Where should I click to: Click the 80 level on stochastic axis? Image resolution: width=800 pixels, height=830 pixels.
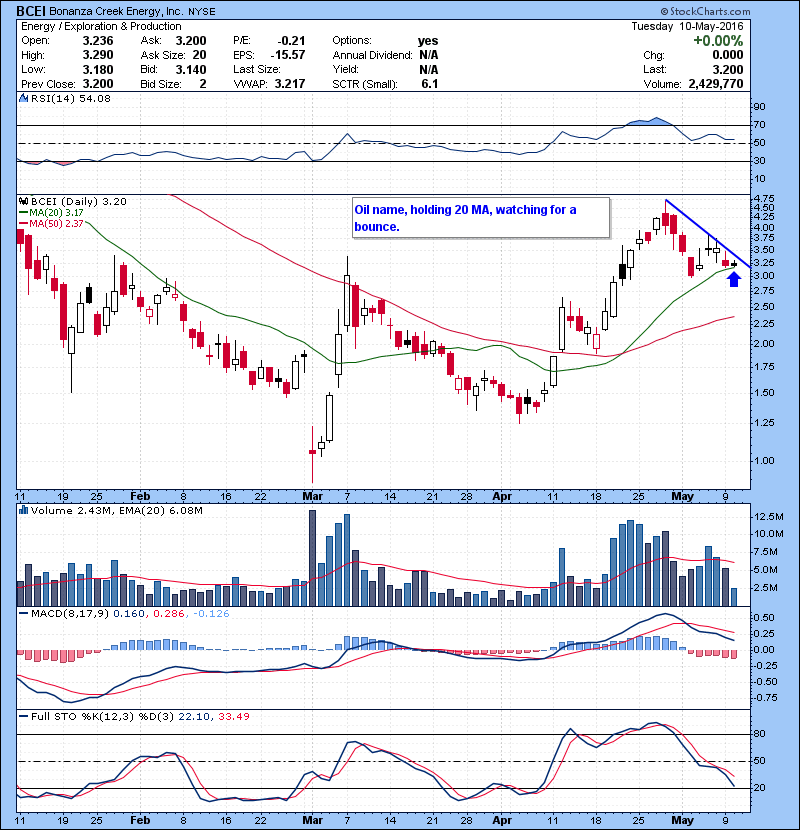(759, 734)
